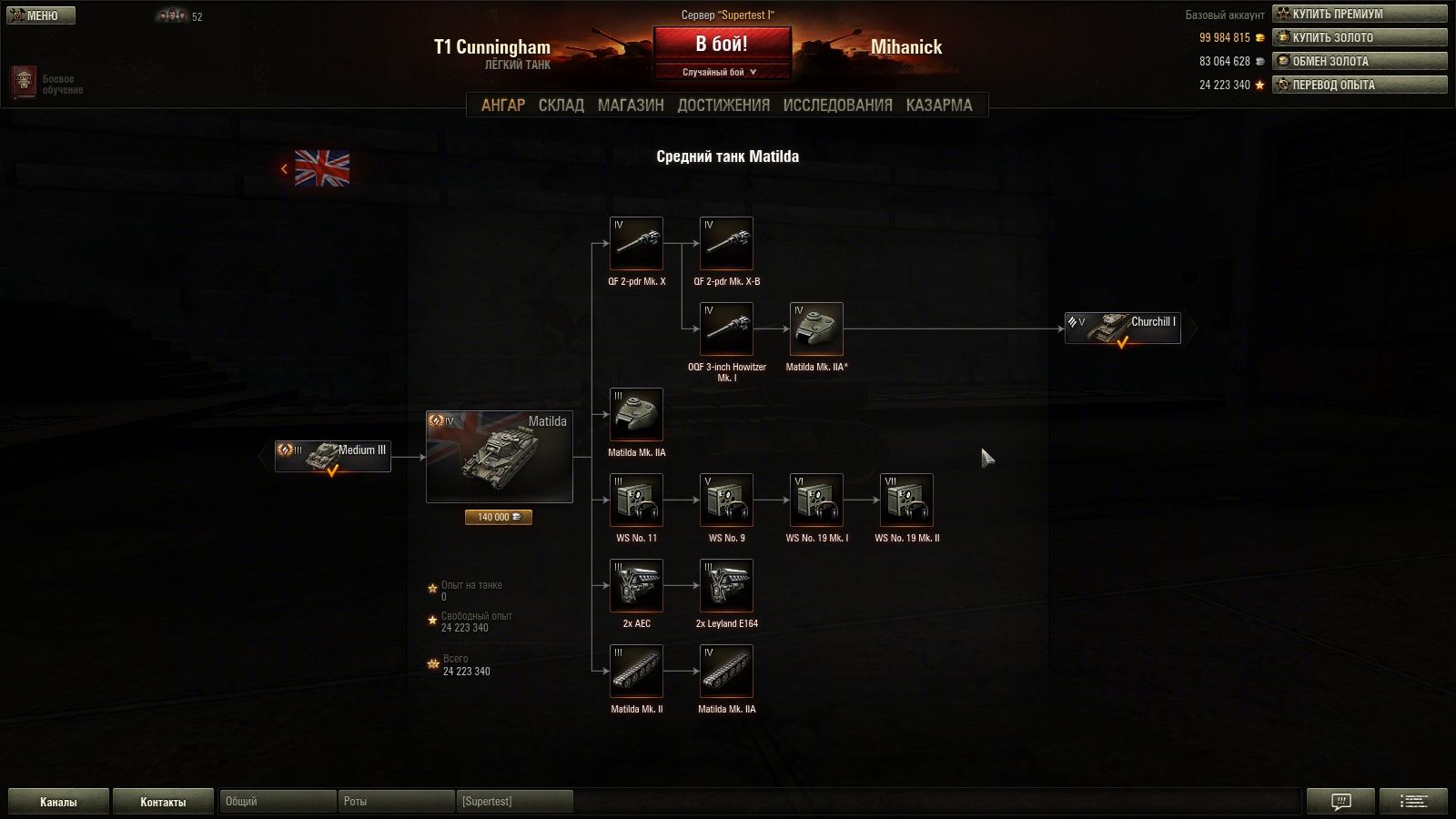Open the МЕНЮ menu

[41, 15]
